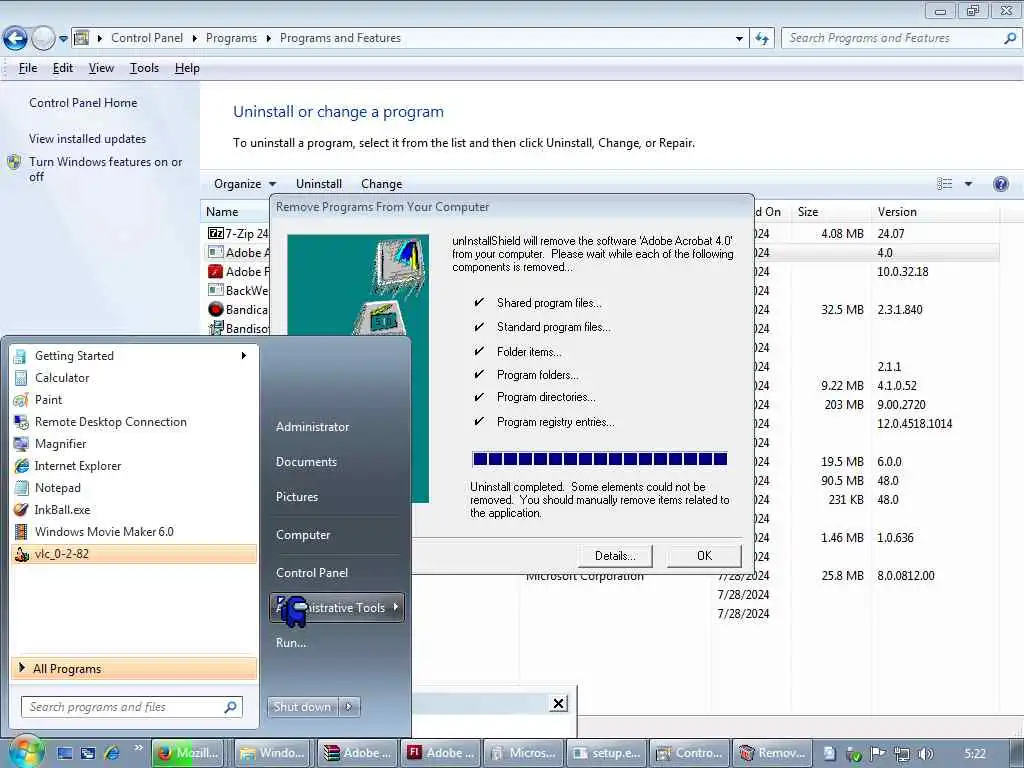Screen dimensions: 1024x768
Task: Click the network tray icon
Action: [901, 754]
